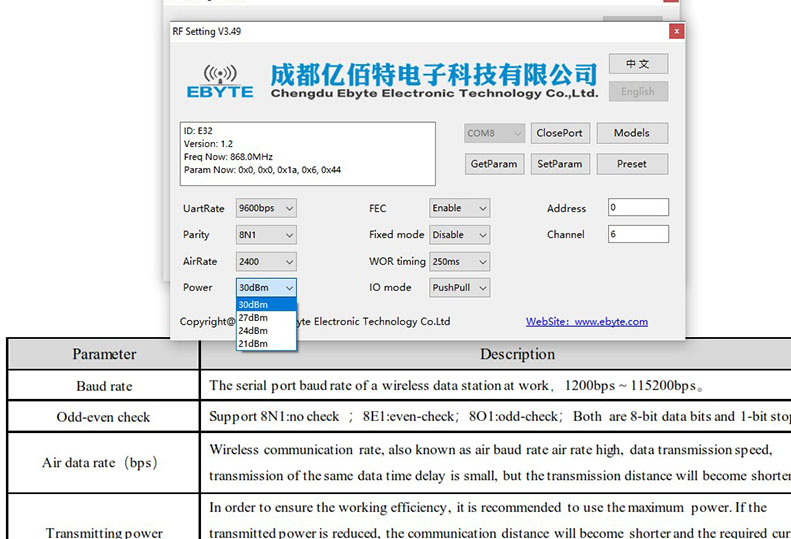Open the WOR timing 250ms dropdown

click(x=460, y=261)
